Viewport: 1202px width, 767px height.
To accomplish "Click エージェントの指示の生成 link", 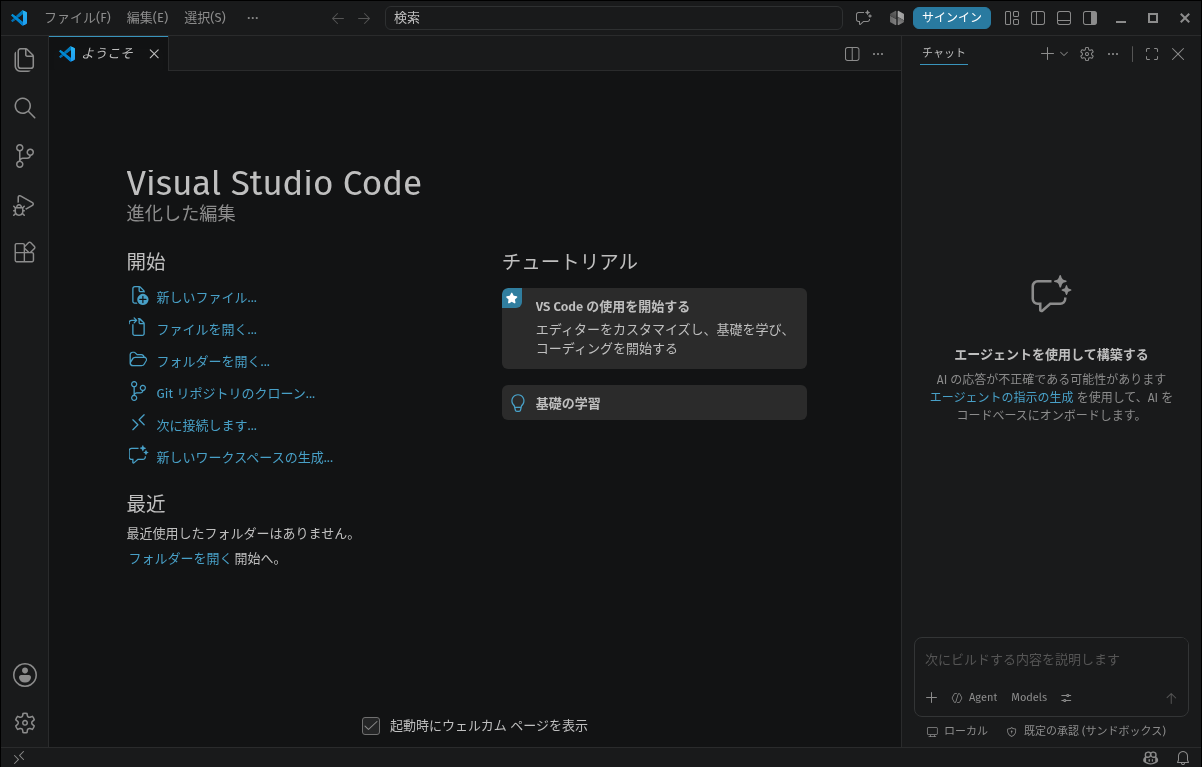I will point(1001,397).
